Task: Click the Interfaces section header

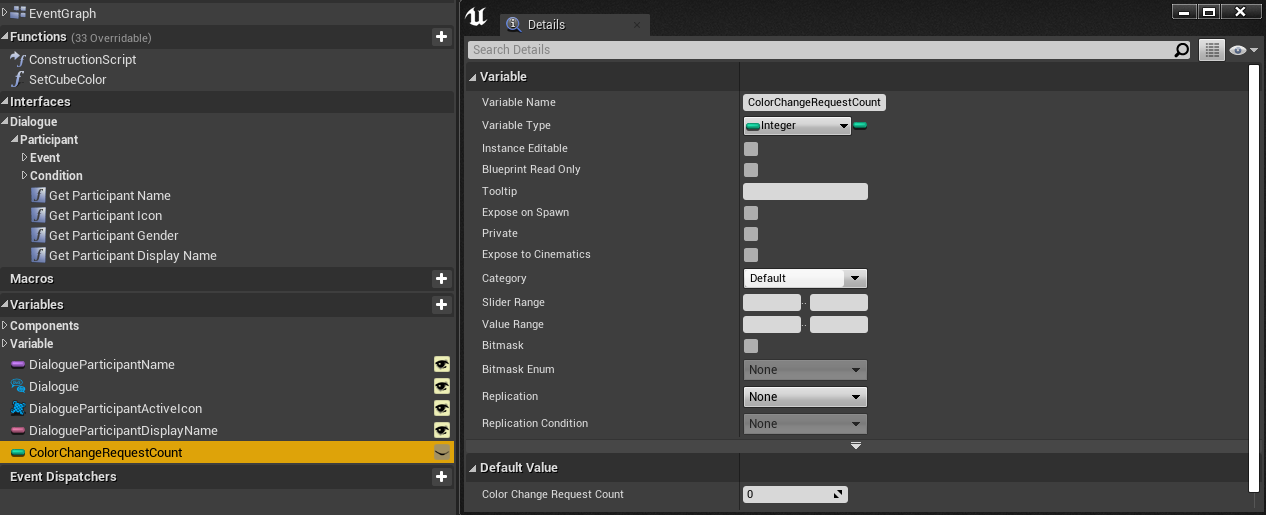Action: [227, 102]
